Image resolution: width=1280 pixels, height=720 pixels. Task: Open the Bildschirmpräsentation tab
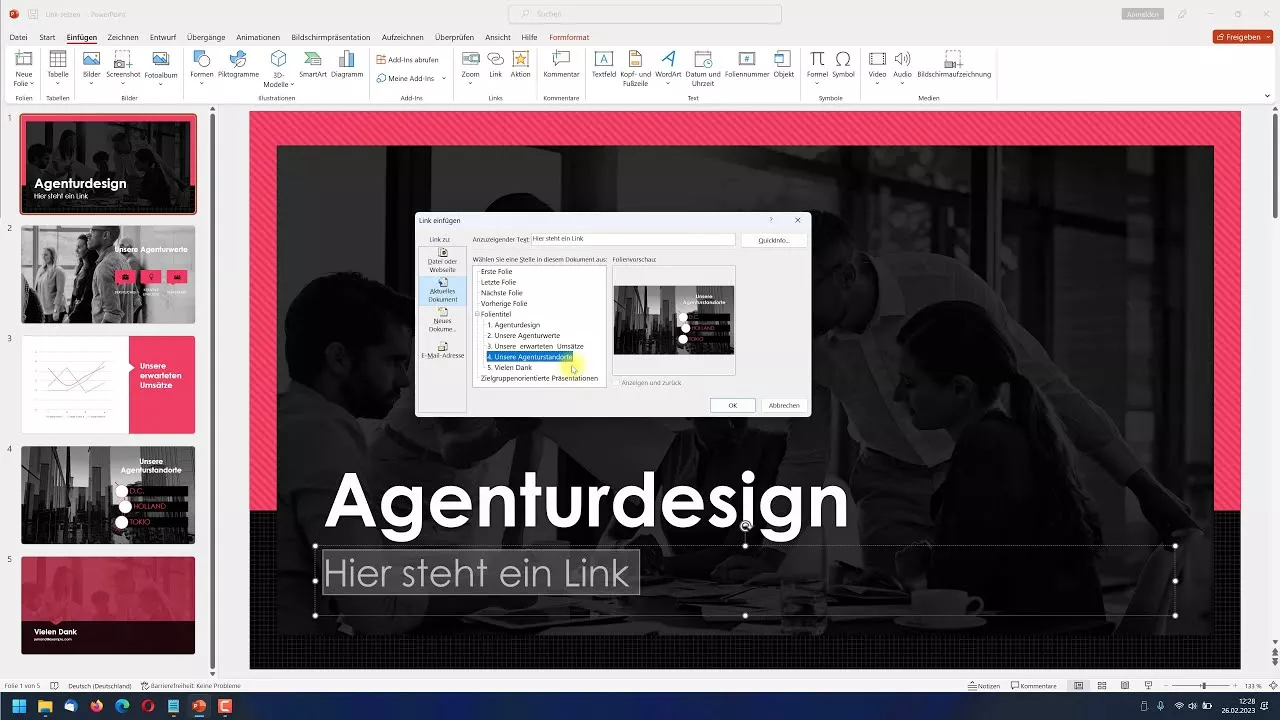(330, 37)
